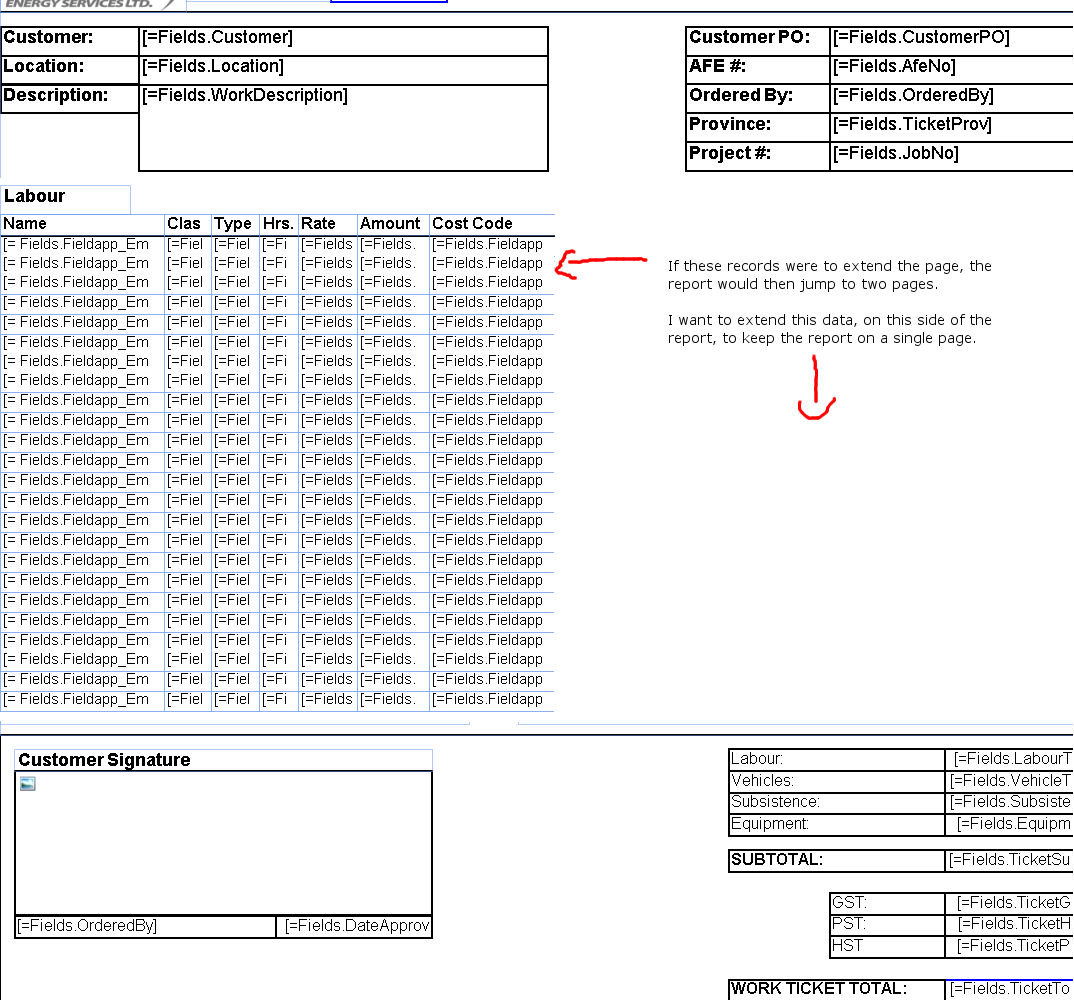Select the Vehicles: label

pyautogui.click(x=836, y=782)
